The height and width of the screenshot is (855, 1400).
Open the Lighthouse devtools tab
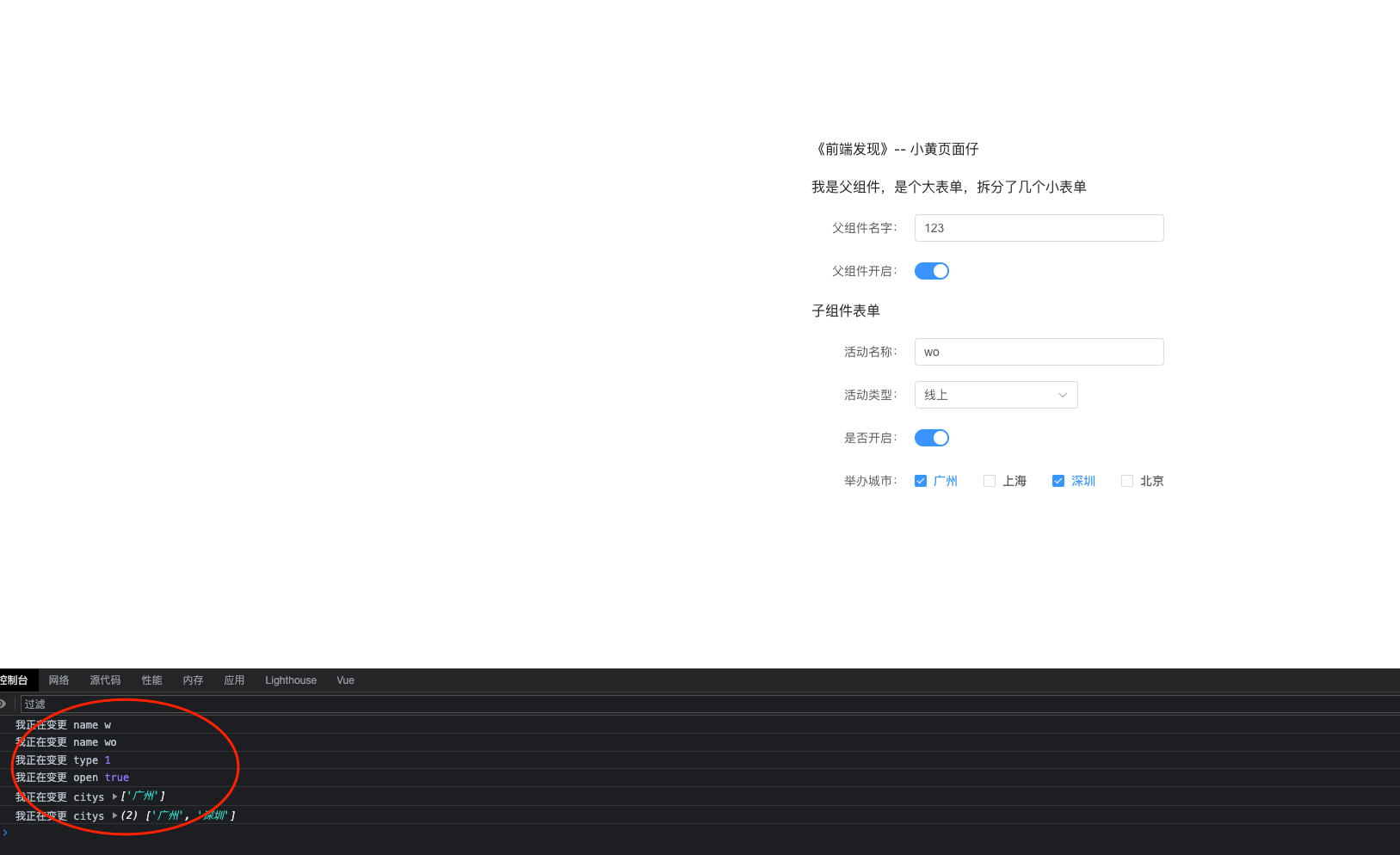pos(291,680)
